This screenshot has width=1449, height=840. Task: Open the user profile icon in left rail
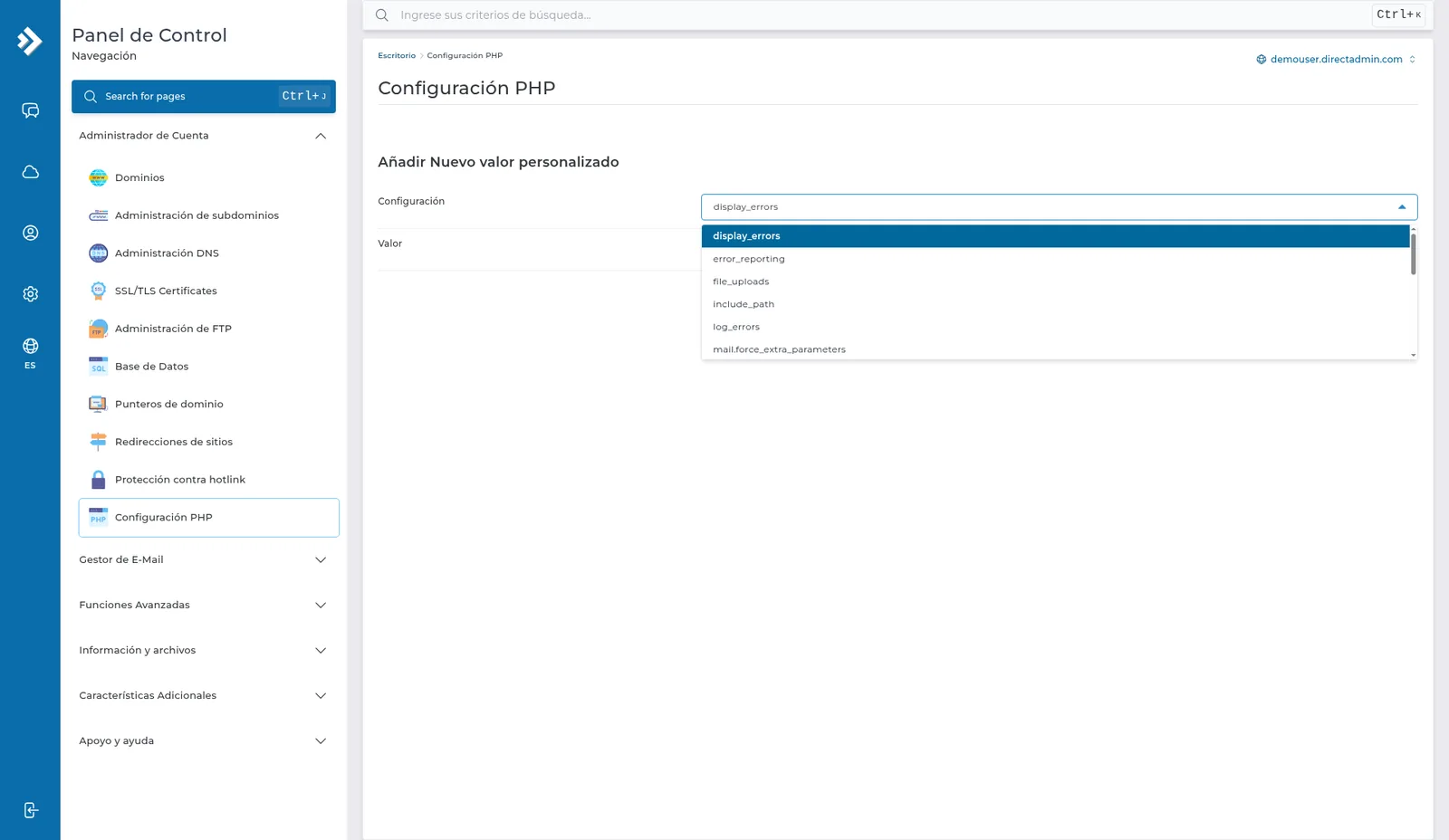point(30,233)
